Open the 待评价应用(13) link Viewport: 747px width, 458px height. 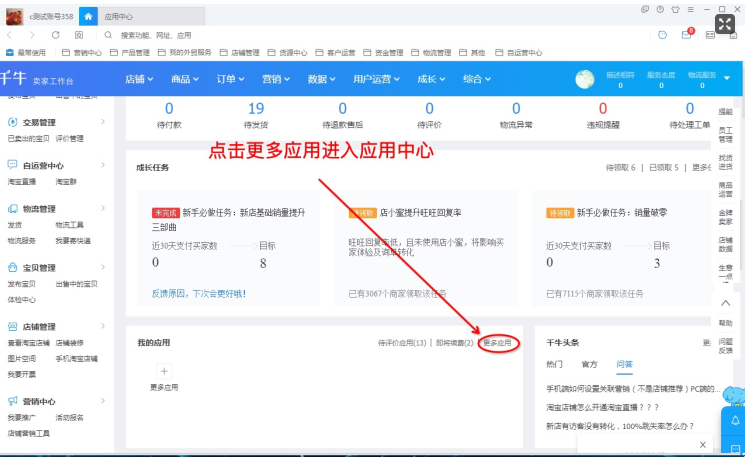point(402,343)
